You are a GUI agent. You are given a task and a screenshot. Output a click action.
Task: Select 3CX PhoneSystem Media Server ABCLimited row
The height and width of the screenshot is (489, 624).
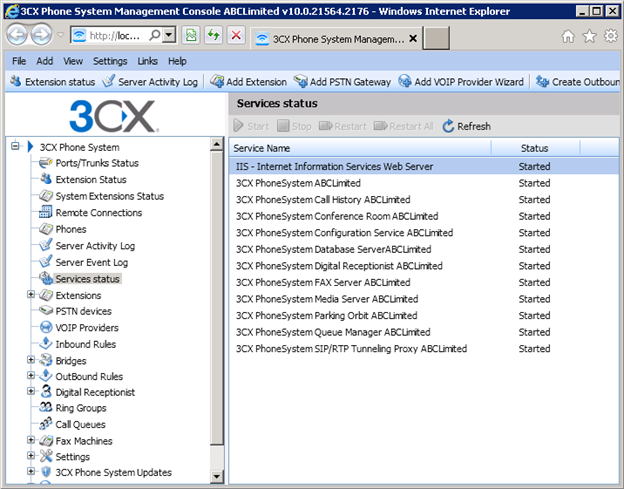[x=424, y=299]
